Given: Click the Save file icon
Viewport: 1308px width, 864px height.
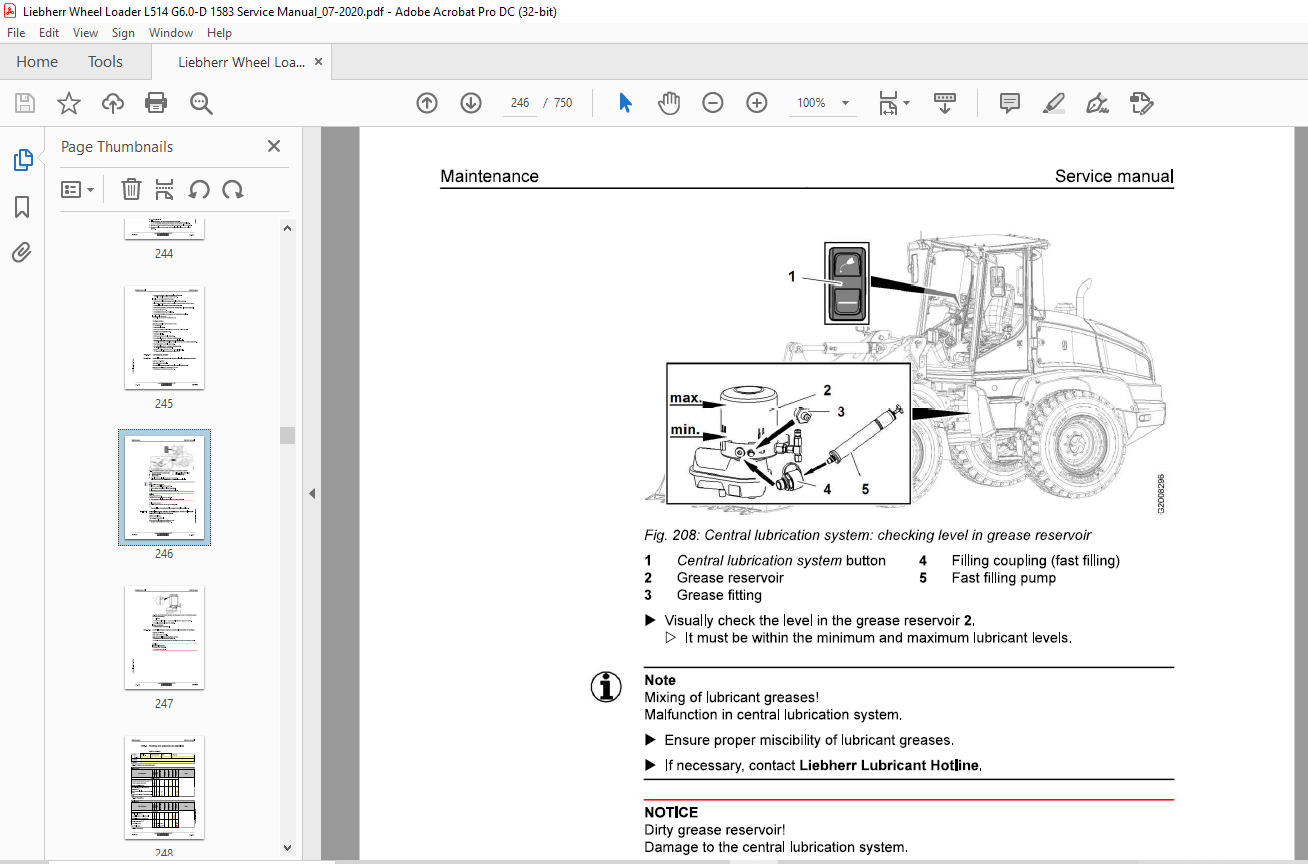Looking at the screenshot, I should coord(25,103).
